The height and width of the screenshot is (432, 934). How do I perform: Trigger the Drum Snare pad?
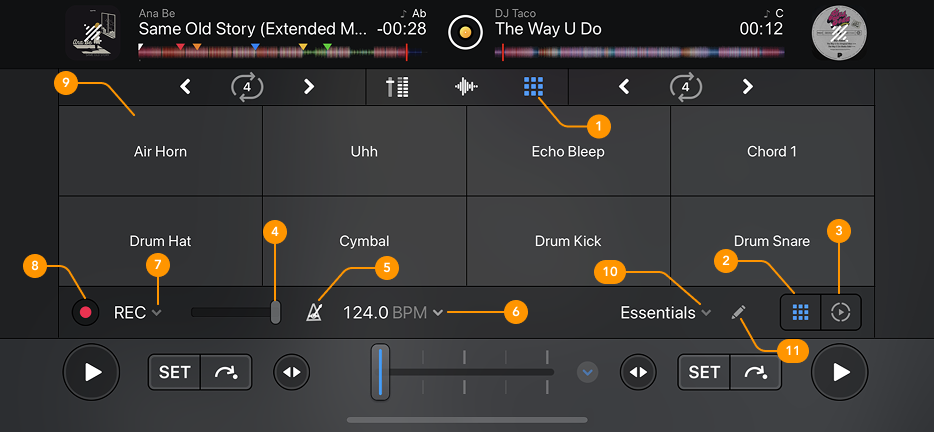pos(772,241)
